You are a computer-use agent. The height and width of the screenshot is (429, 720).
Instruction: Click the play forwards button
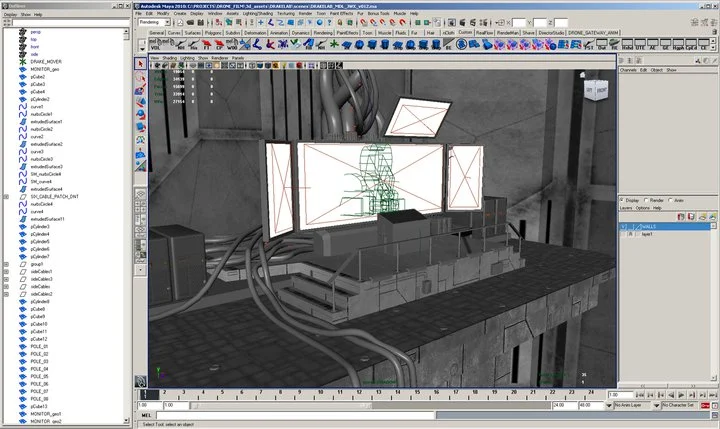point(681,395)
